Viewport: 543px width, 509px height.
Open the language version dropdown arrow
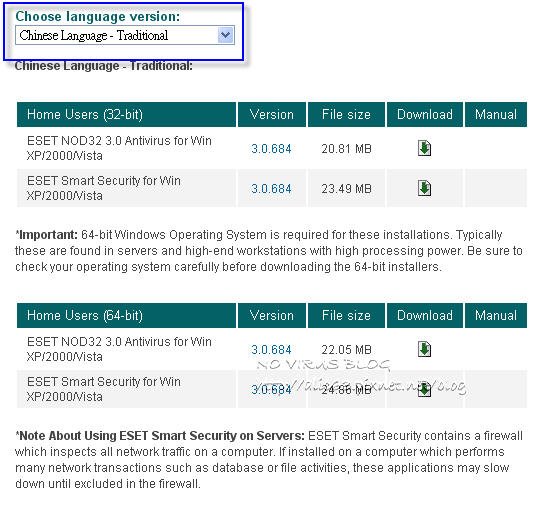[225, 35]
